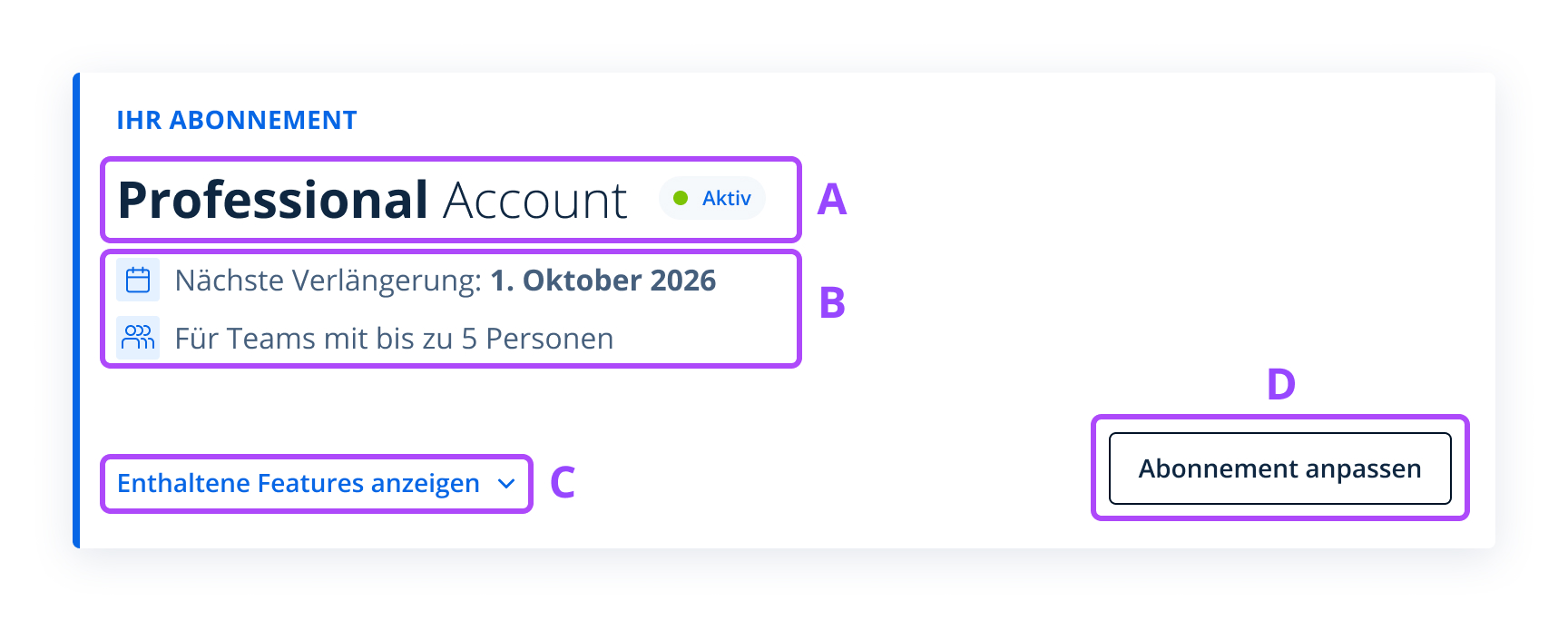Click the IHR ABONNEMENT heading
The height and width of the screenshot is (621, 1568).
click(236, 120)
